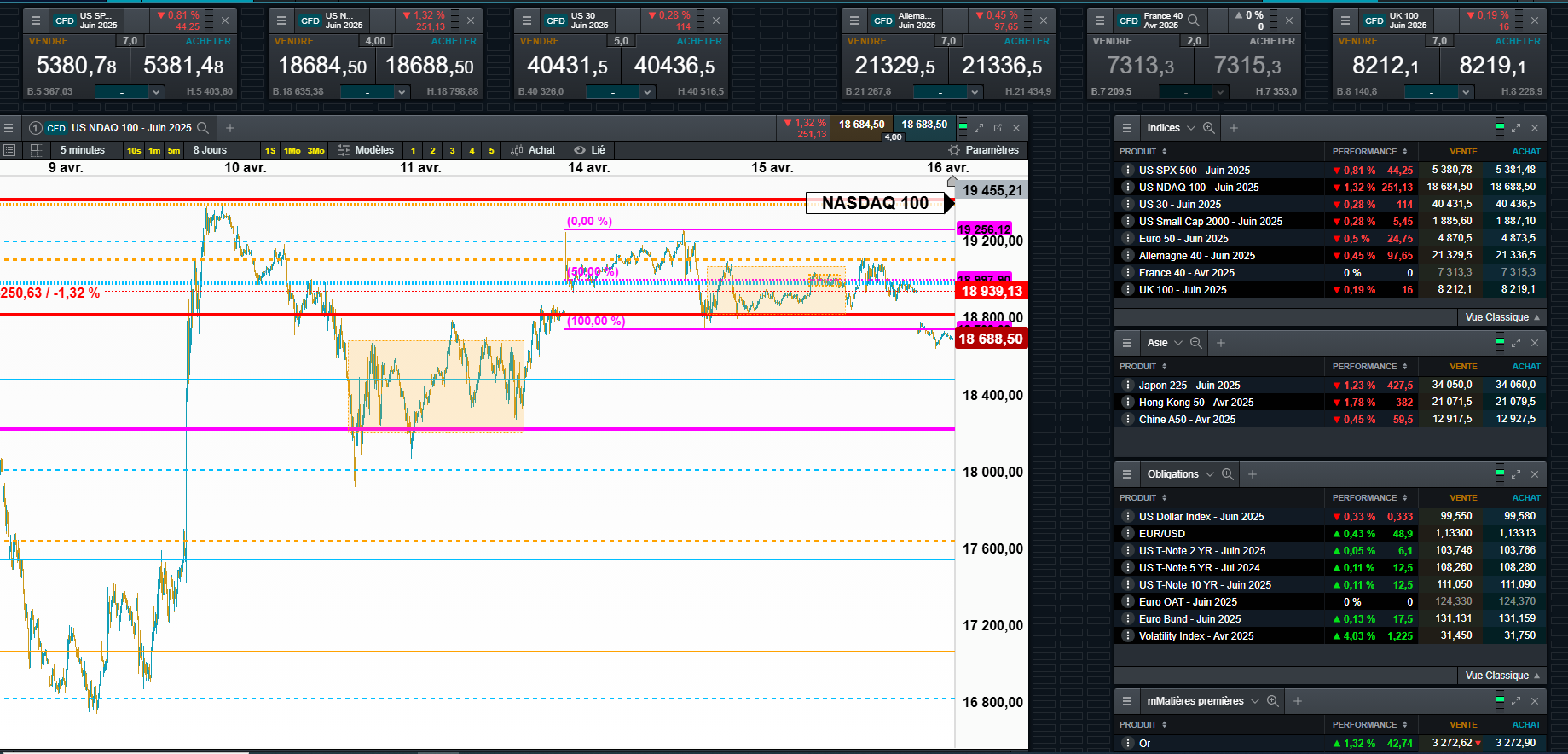Open the chart grid layout icon
The width and height of the screenshot is (1568, 754).
point(37,150)
